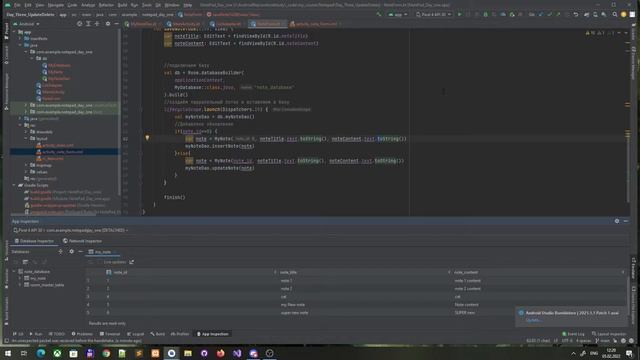Viewport: 640px width, 360px height.
Task: Click the Undo arrow in toolbar
Action: coord(576,14)
